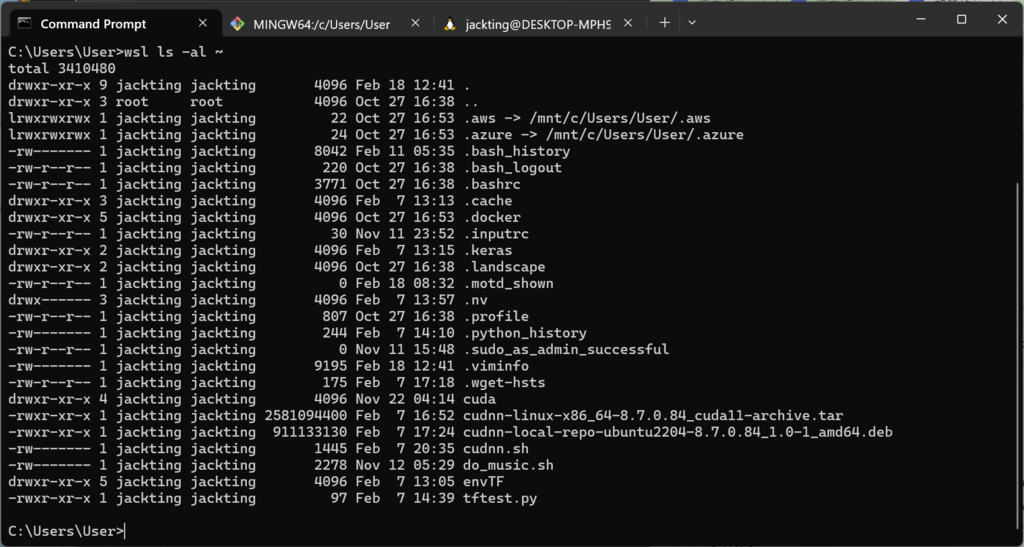Click the '.python_history' file name
This screenshot has width=1024, height=547.
click(525, 333)
